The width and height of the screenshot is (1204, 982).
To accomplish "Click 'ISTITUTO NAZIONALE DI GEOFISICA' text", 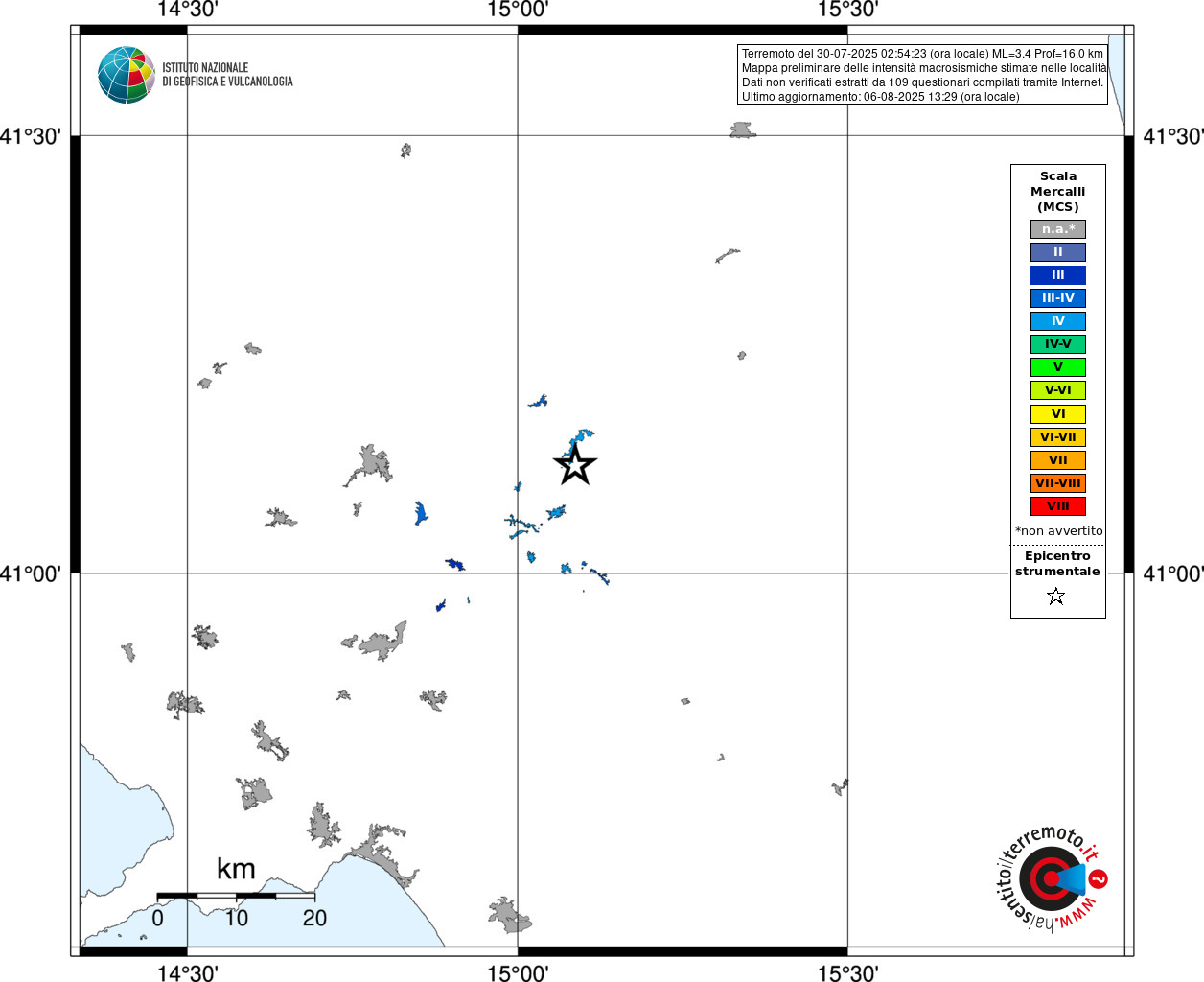I will [x=227, y=75].
